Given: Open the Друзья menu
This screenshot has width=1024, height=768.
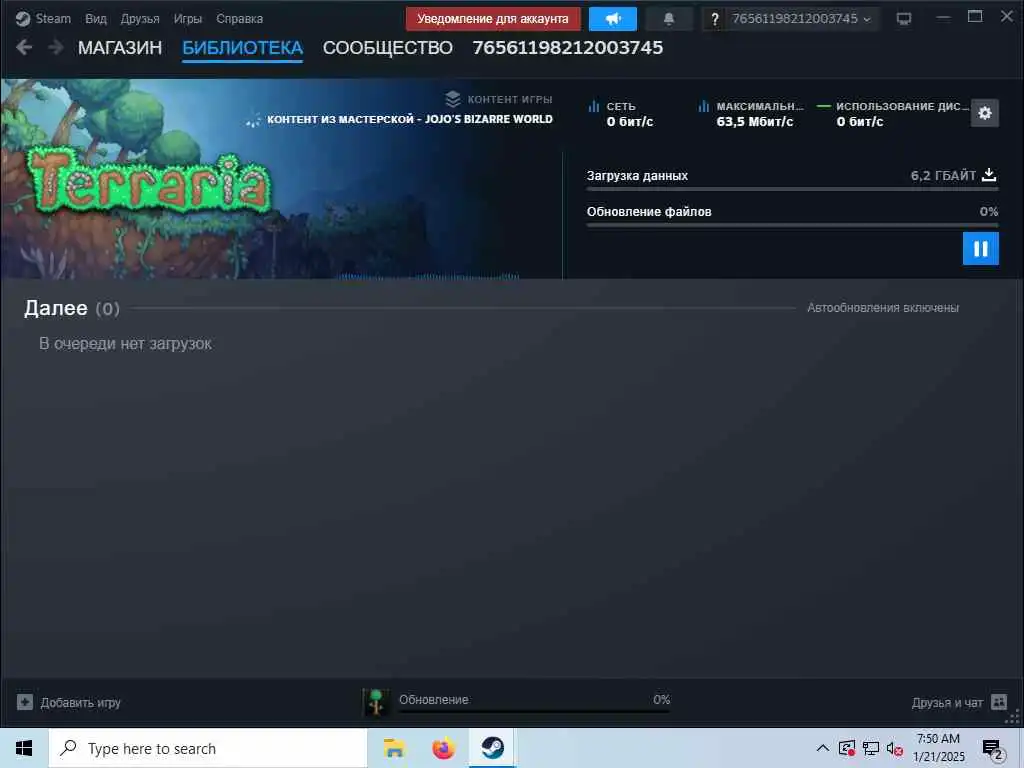Looking at the screenshot, I should coord(140,18).
